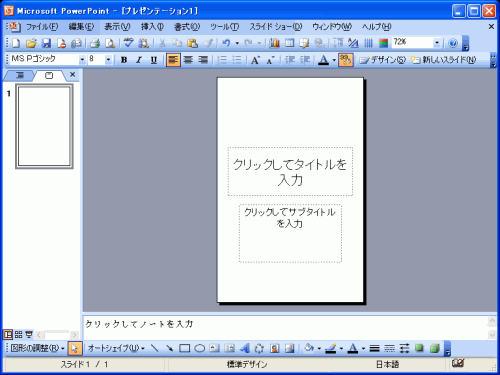The height and width of the screenshot is (375, 500).
Task: Toggle Show/Hide Grid icon
Action: [x=368, y=43]
